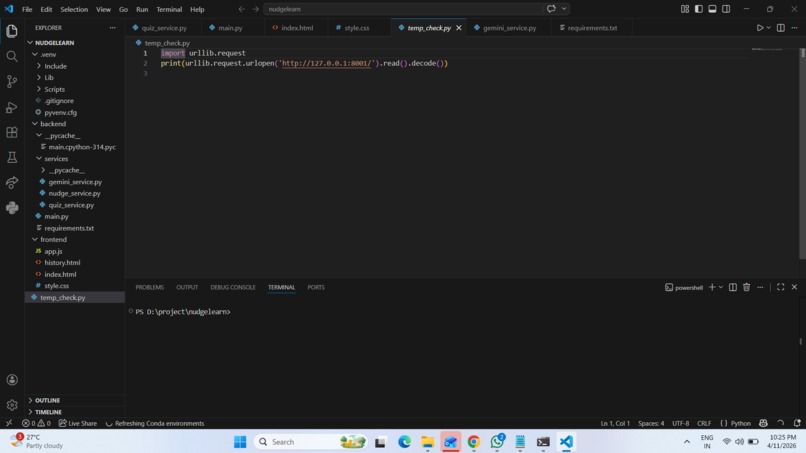
Task: Click the Spaces: 4 indentation setting
Action: click(651, 423)
